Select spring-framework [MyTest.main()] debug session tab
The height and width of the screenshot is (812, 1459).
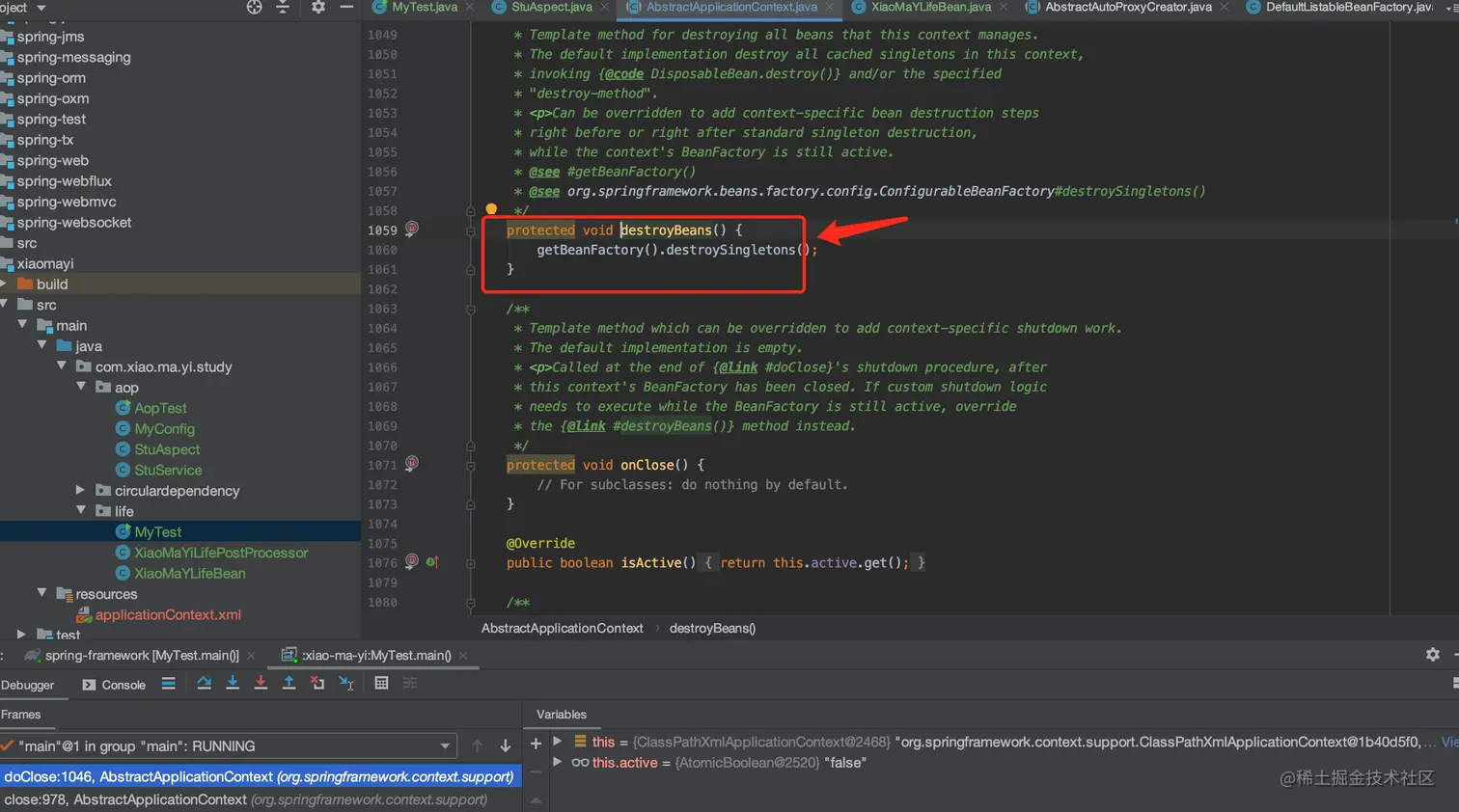pos(142,656)
